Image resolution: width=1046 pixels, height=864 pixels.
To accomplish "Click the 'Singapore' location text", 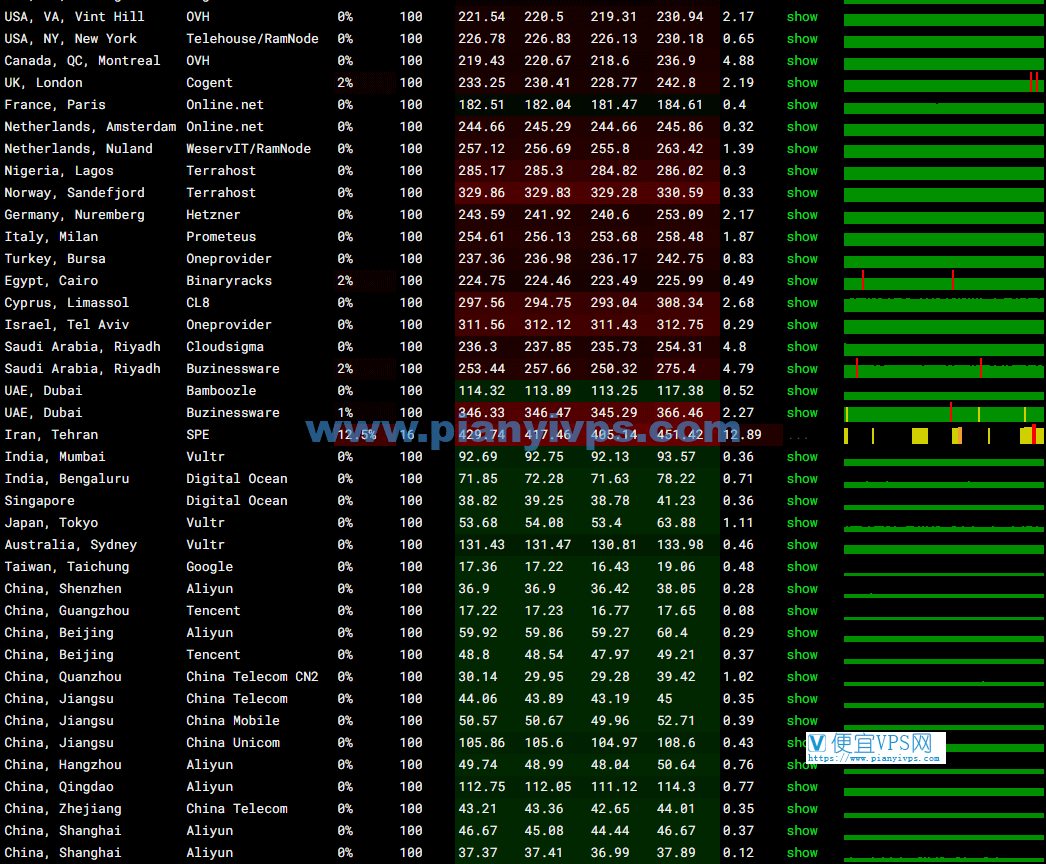I will click(x=39, y=501).
